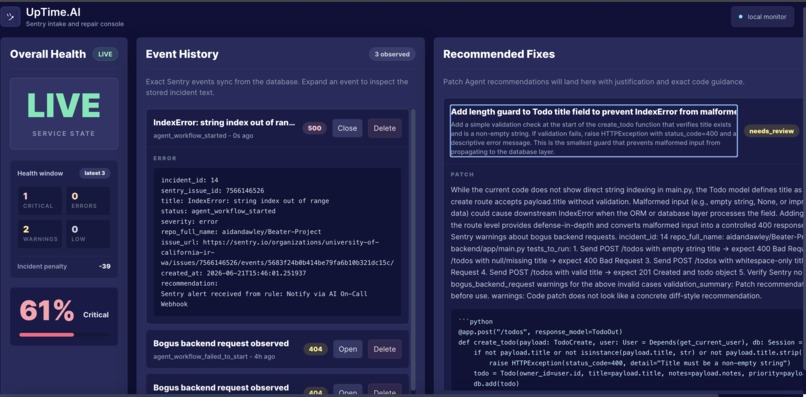Image resolution: width=806 pixels, height=397 pixels.
Task: Click the 2 Warnings counter tile
Action: [39, 234]
